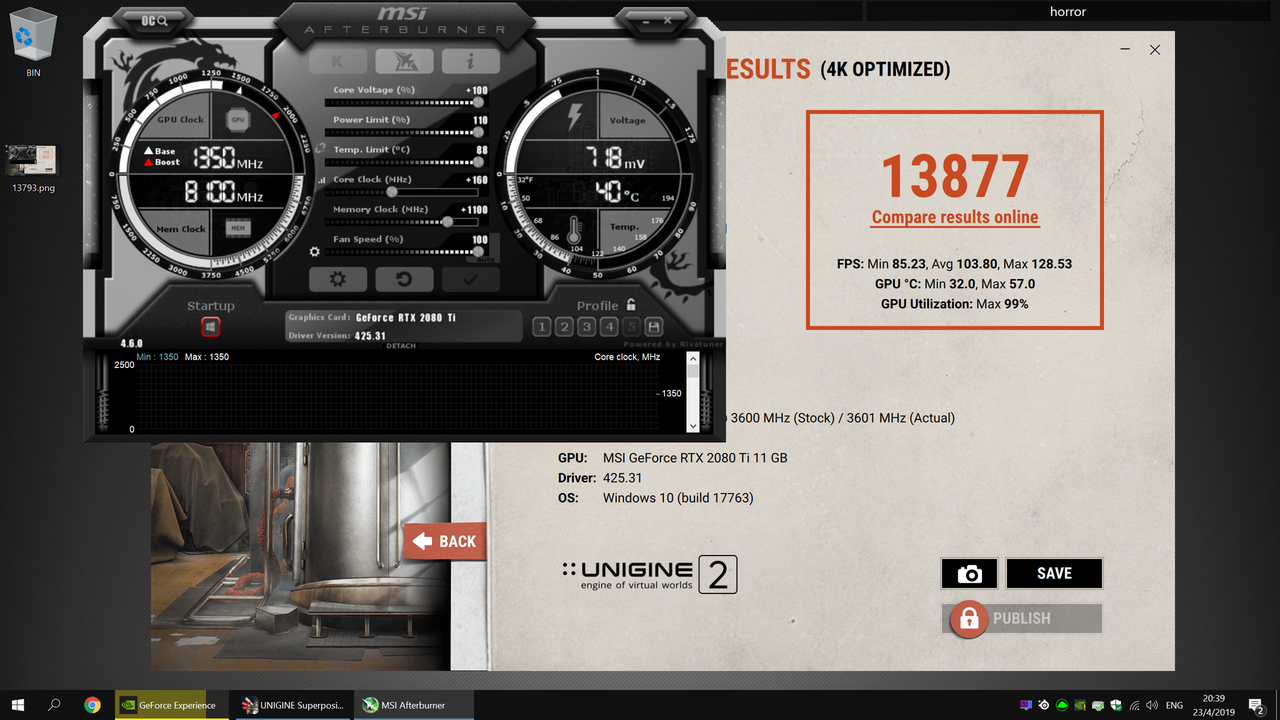Image resolution: width=1280 pixels, height=720 pixels.
Task: Open the volume speaker tray icon
Action: [x=1152, y=705]
